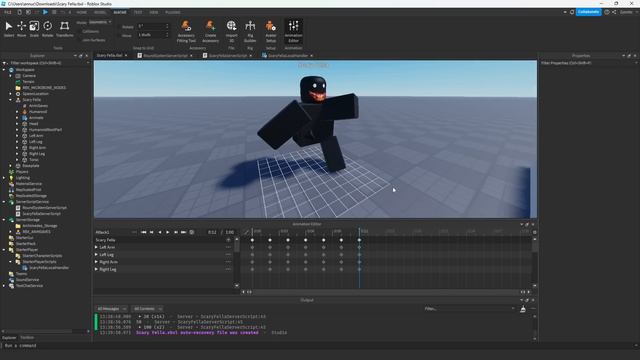Collapse ServerScriptService node
640x360 pixels.
point(4,202)
